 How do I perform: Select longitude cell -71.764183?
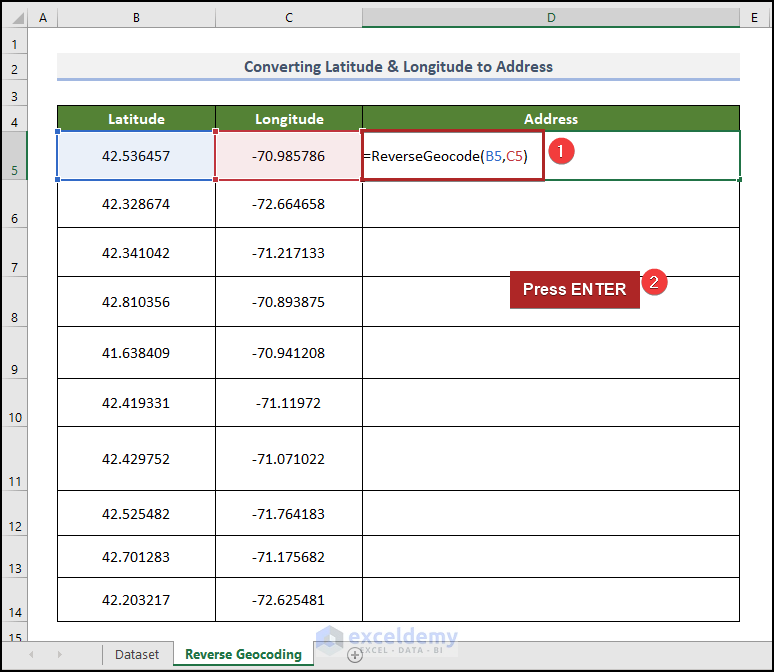[x=289, y=513]
